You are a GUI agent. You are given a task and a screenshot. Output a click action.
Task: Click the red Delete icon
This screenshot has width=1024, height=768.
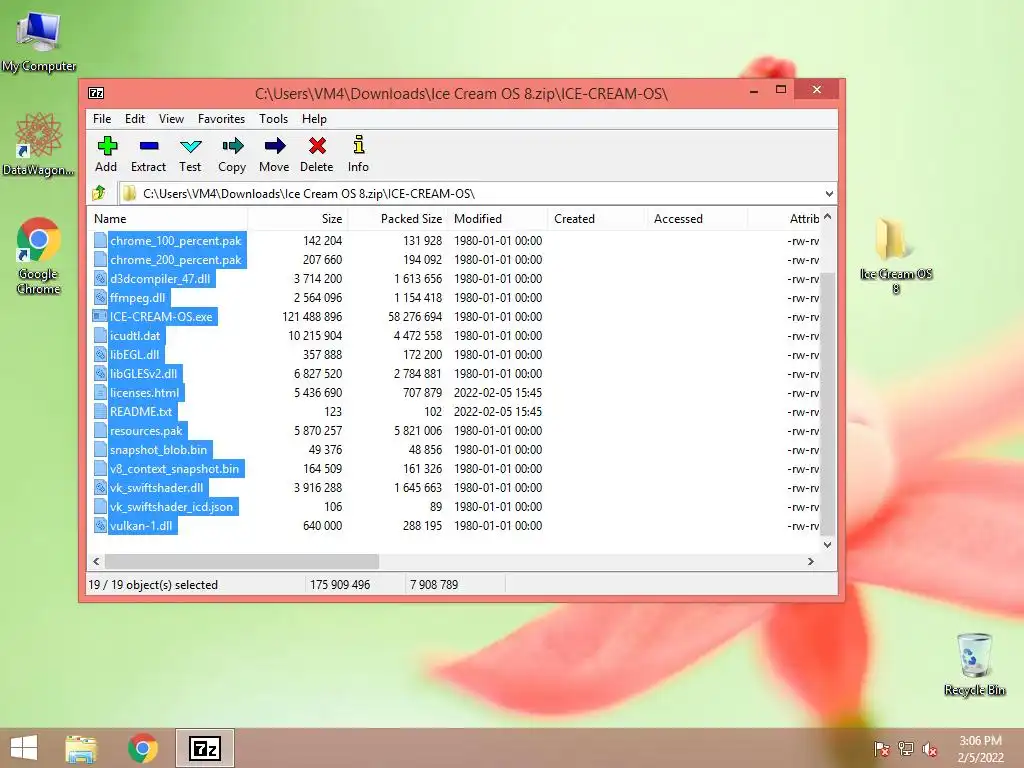click(x=317, y=146)
